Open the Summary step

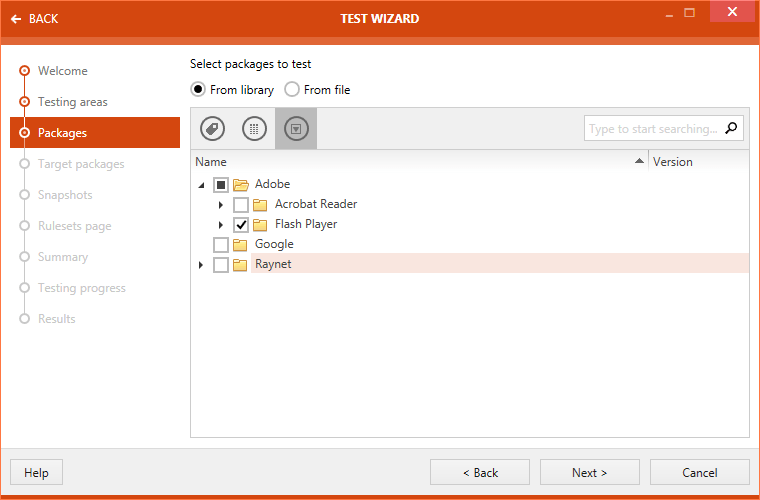pyautogui.click(x=63, y=257)
